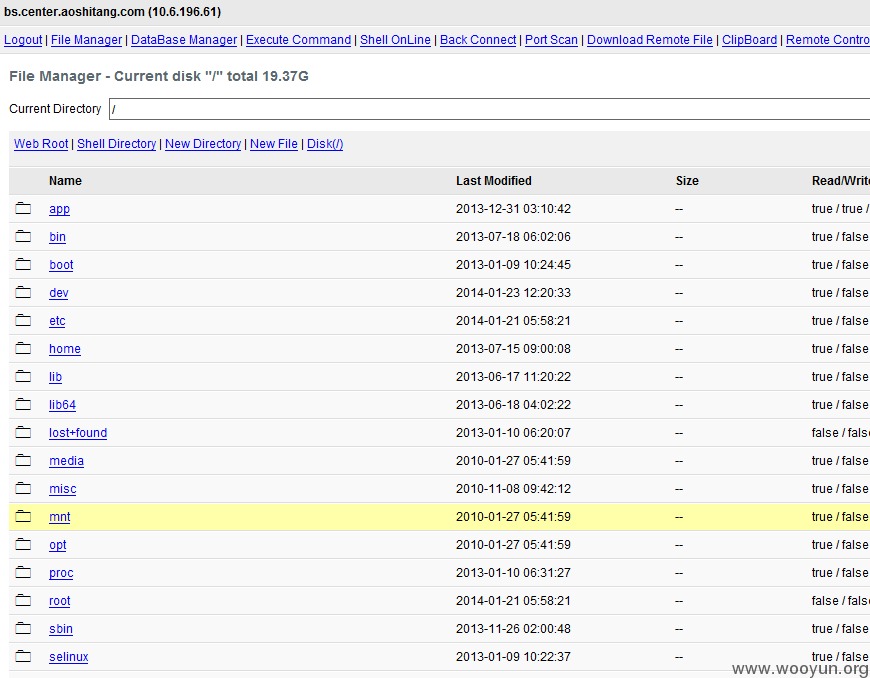Click the folder icon beside home
The image size is (870, 678).
tap(23, 348)
